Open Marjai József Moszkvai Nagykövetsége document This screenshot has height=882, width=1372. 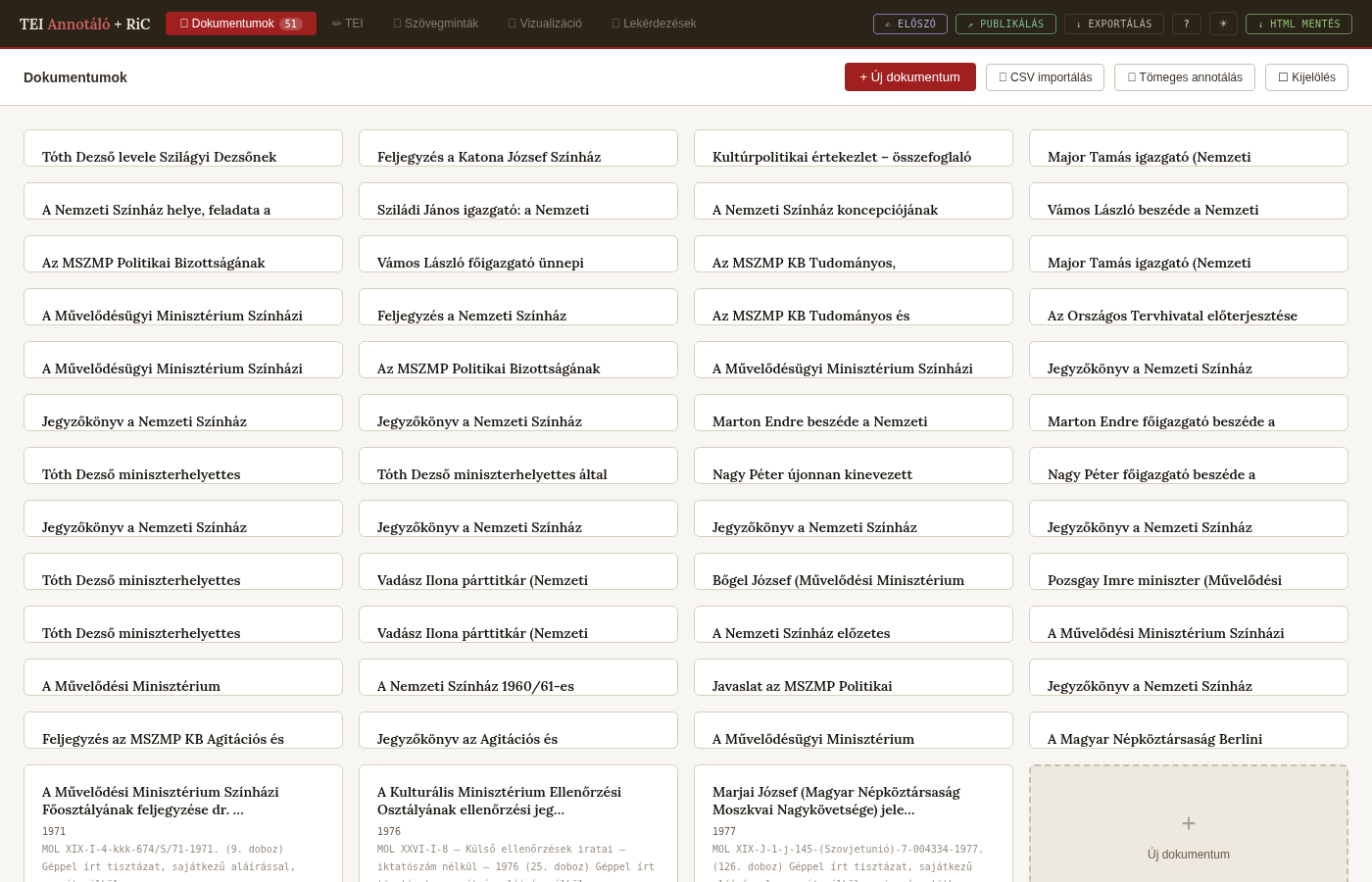tap(854, 823)
